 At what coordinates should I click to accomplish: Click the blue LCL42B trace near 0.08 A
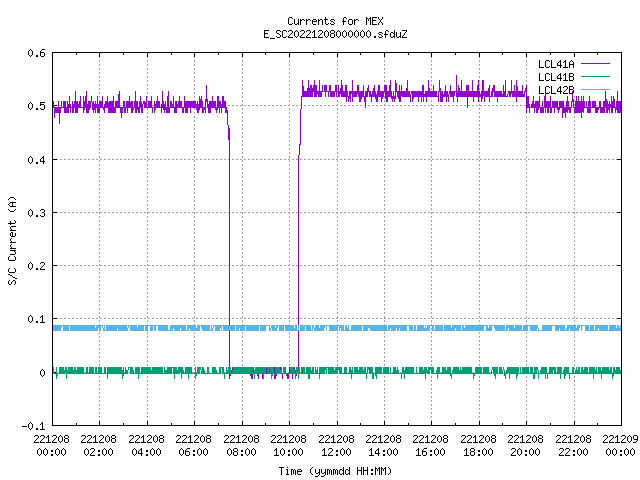coord(337,328)
